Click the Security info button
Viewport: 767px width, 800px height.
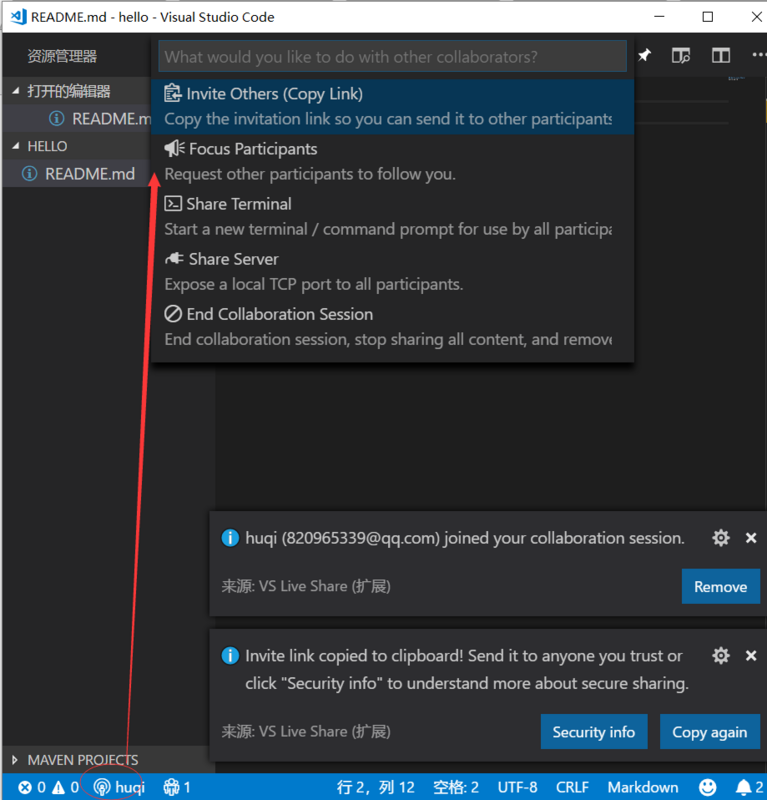(x=593, y=732)
